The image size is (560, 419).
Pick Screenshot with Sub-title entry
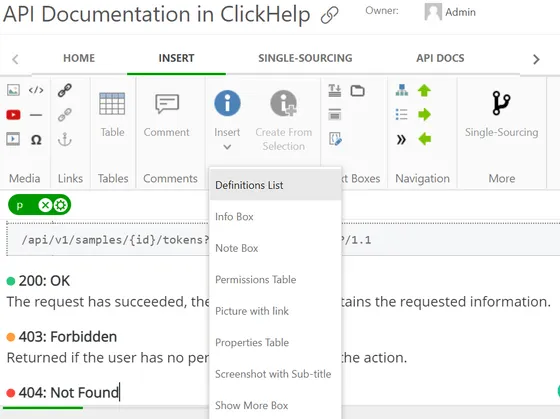pos(275,374)
